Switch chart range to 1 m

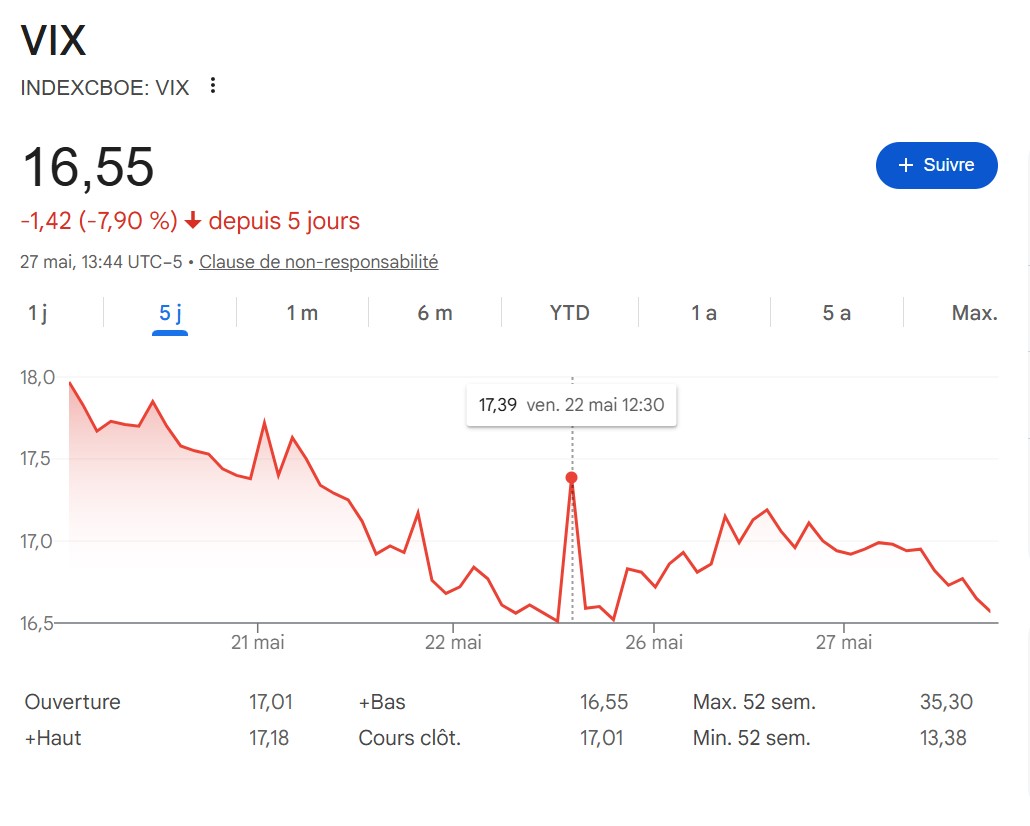pos(302,313)
